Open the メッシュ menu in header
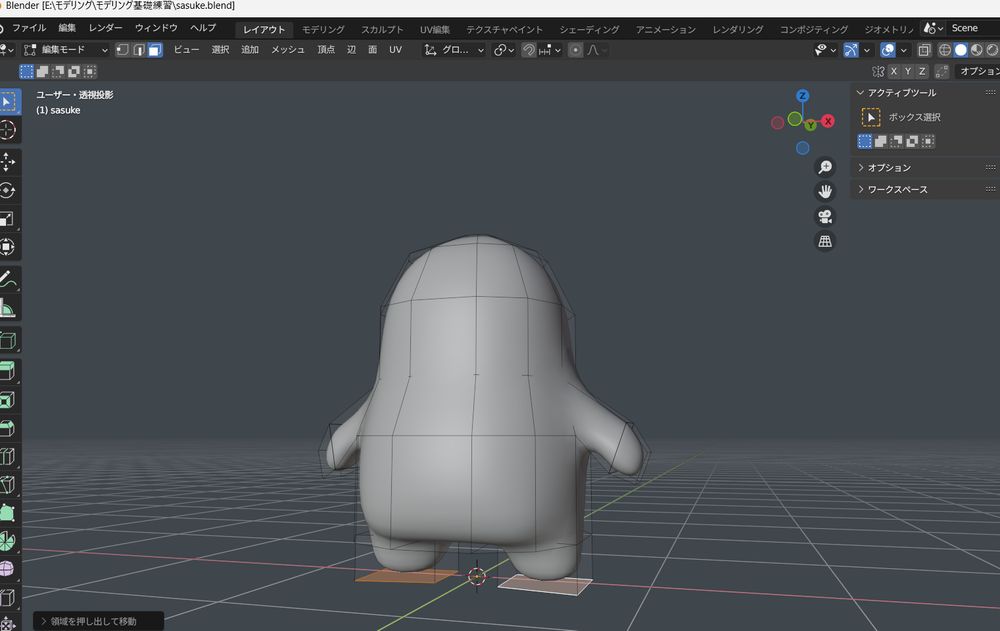The image size is (1000, 631). (288, 50)
